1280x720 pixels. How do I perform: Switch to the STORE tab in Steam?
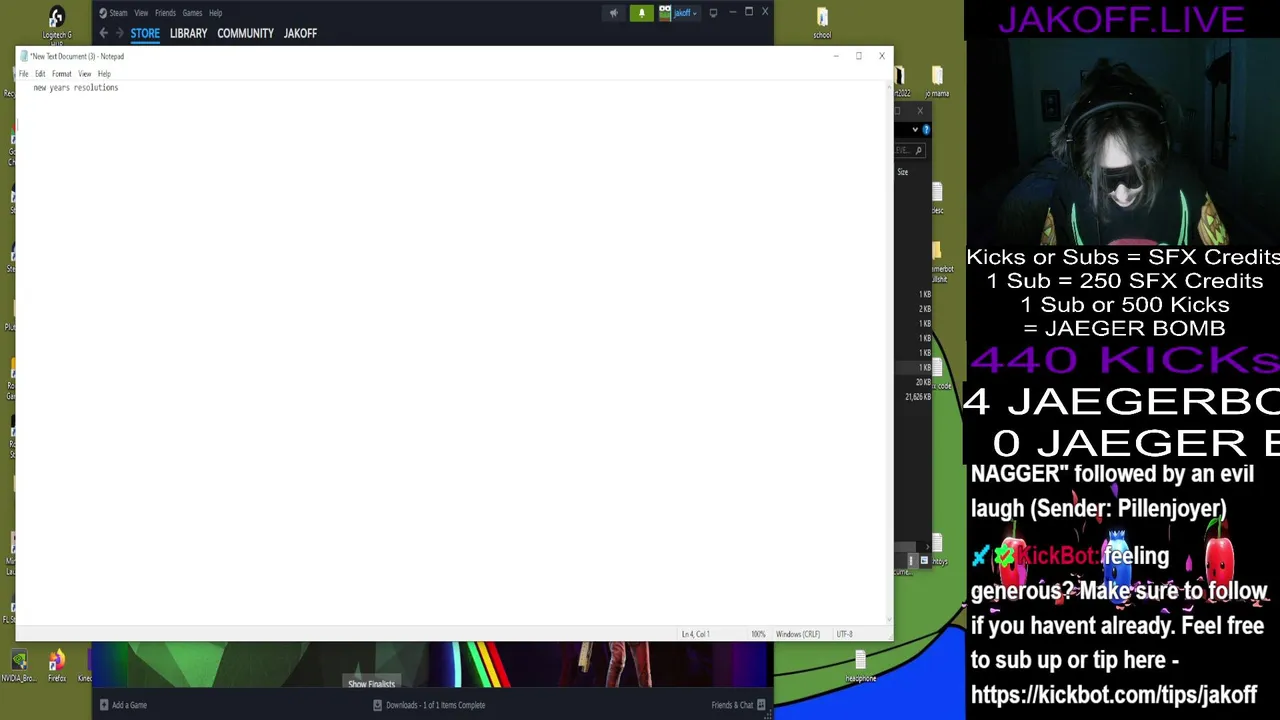145,33
